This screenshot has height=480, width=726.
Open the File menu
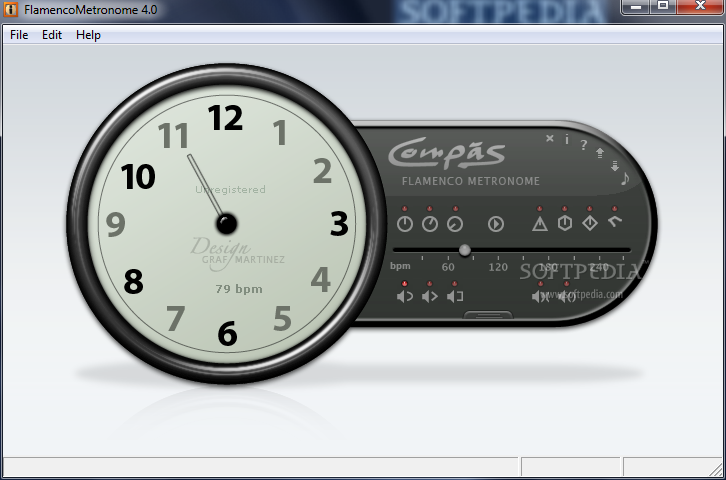click(x=19, y=35)
